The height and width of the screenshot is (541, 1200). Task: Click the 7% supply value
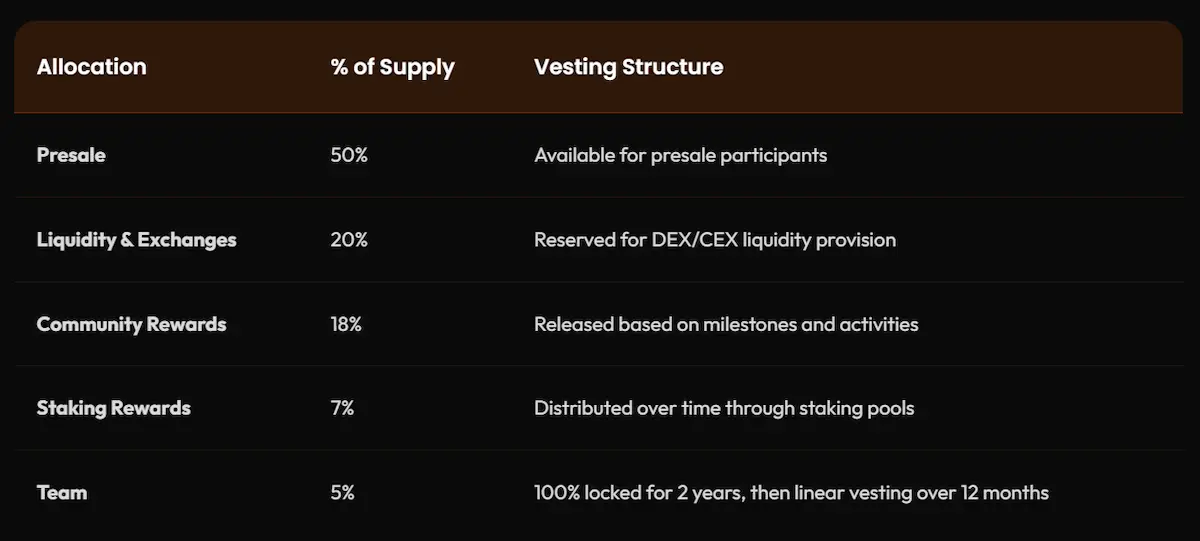(x=342, y=408)
